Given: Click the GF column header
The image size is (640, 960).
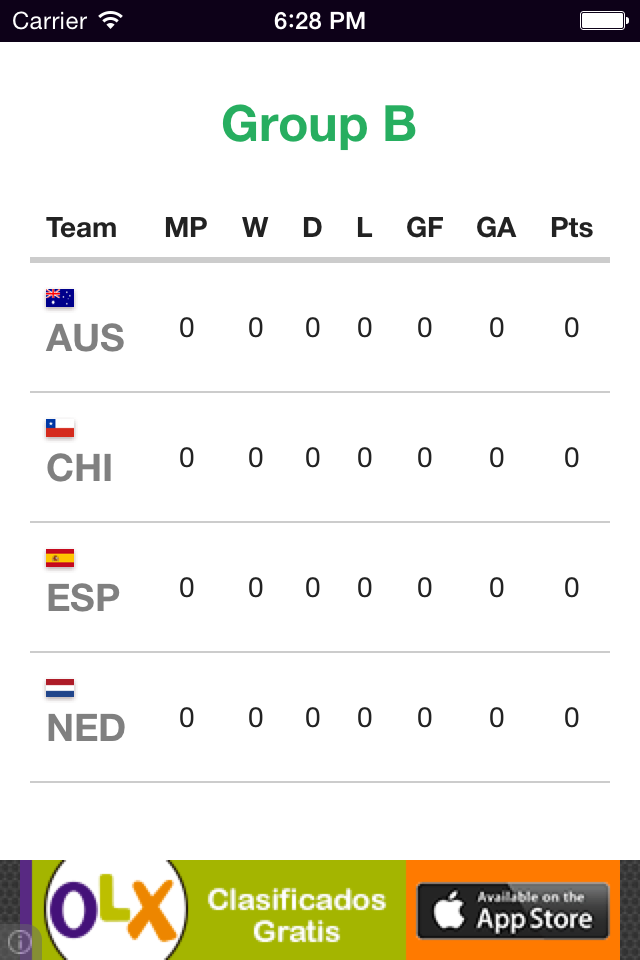Looking at the screenshot, I should [x=424, y=228].
